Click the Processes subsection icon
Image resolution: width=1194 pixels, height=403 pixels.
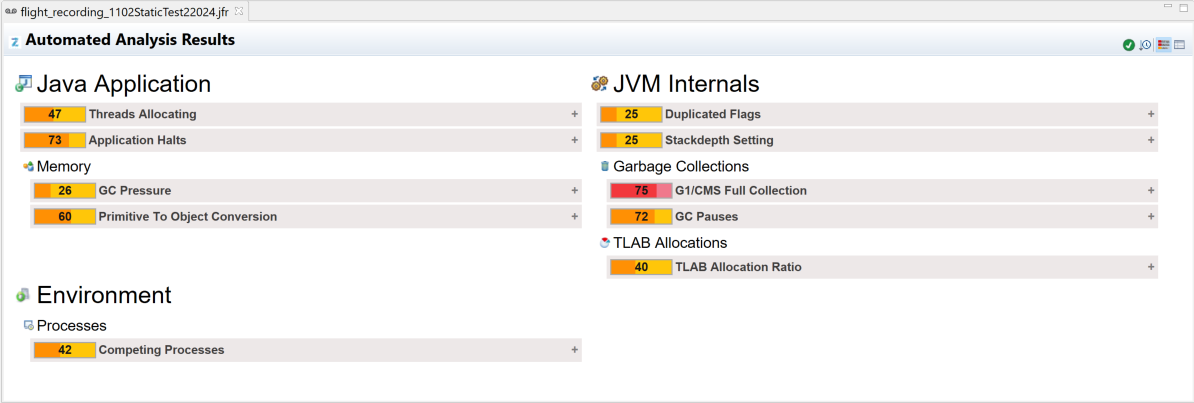point(29,325)
